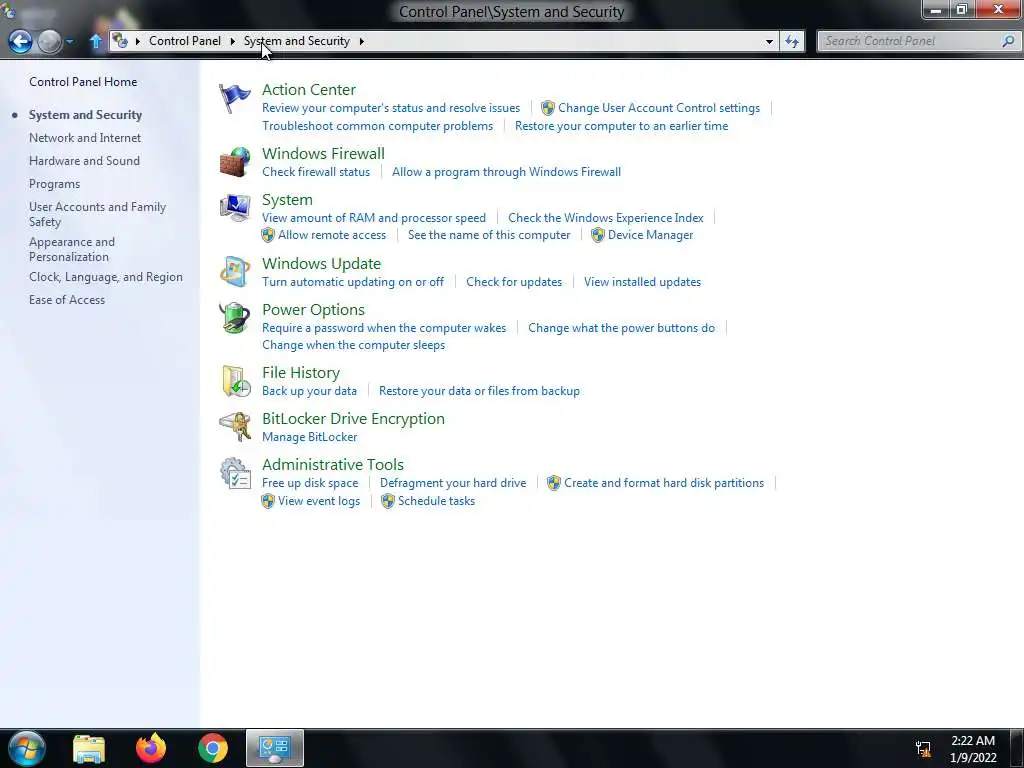The height and width of the screenshot is (768, 1024).
Task: Open the Administrative Tools gear icon
Action: (234, 473)
